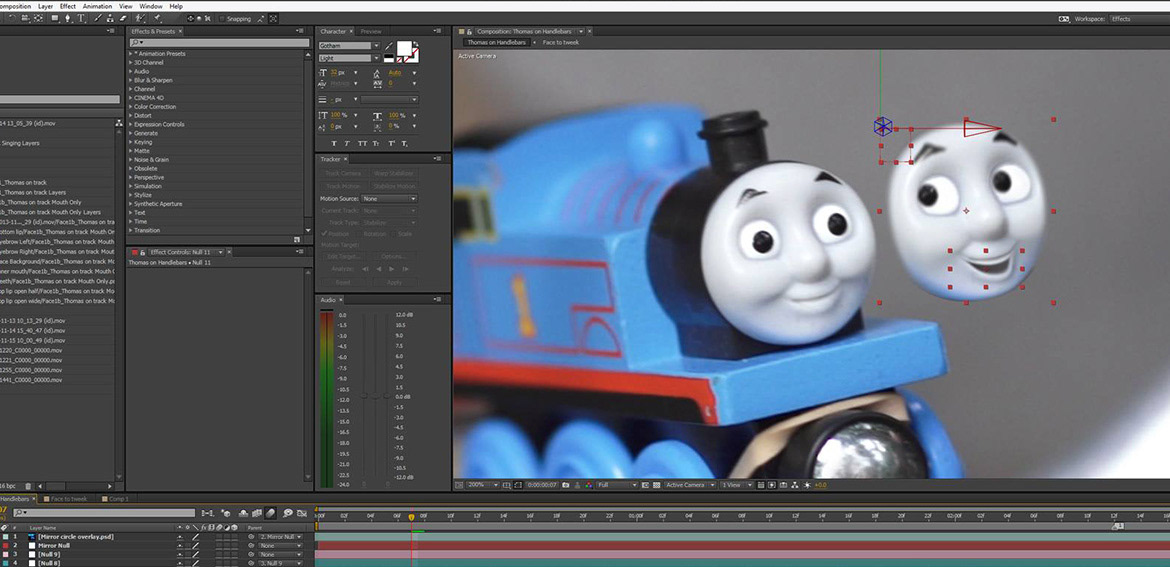Toggle frame blending for the timeline
Image resolution: width=1170 pixels, height=567 pixels.
(x=257, y=513)
